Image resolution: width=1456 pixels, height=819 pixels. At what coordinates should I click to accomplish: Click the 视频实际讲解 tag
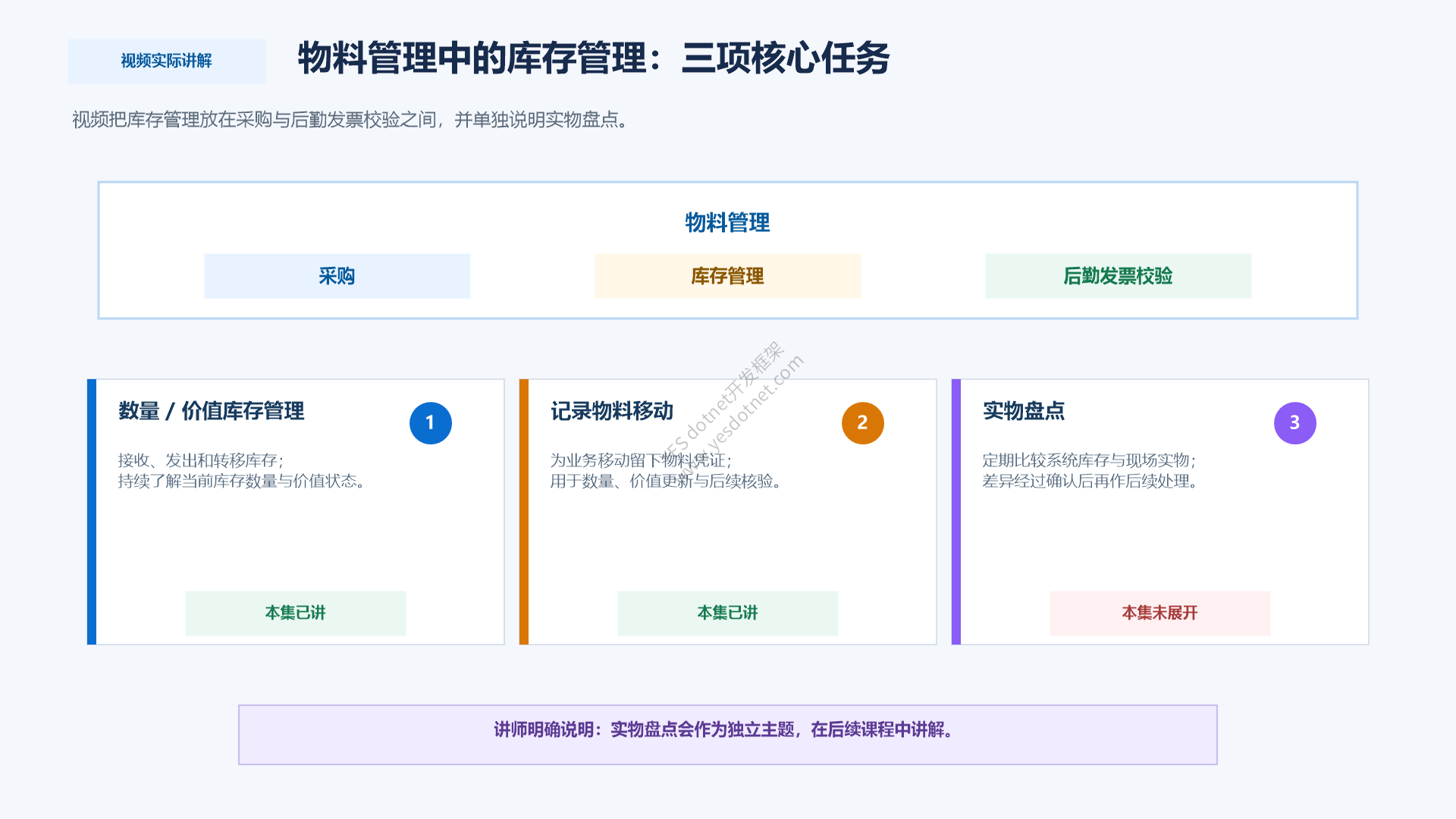pyautogui.click(x=167, y=61)
